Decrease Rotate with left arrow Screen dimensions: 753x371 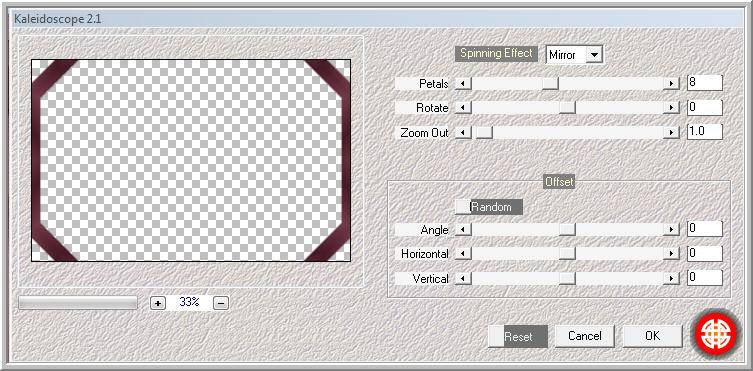click(463, 108)
